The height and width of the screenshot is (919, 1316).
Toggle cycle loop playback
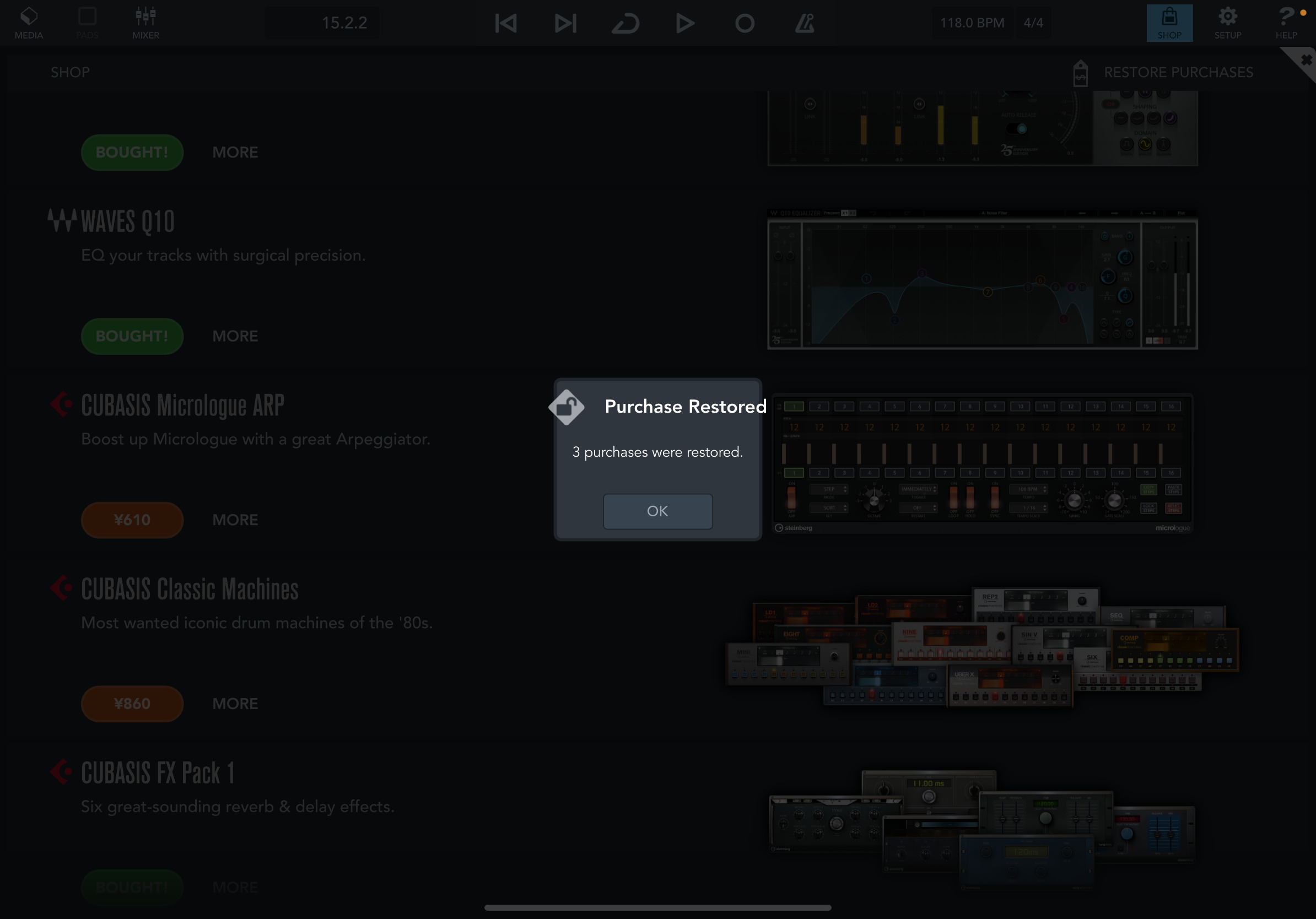pyautogui.click(x=625, y=23)
